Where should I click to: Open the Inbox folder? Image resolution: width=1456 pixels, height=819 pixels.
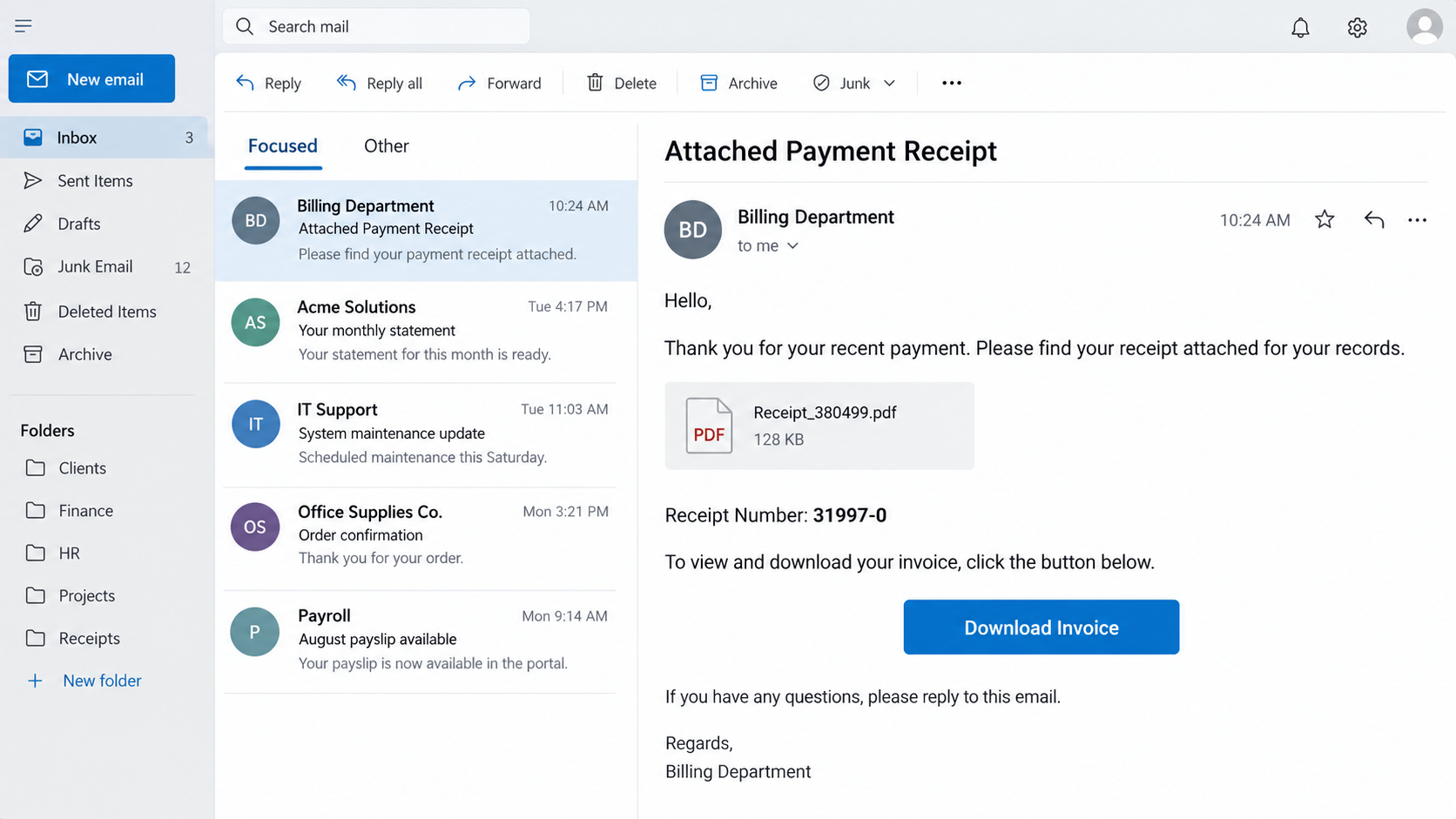click(108, 138)
